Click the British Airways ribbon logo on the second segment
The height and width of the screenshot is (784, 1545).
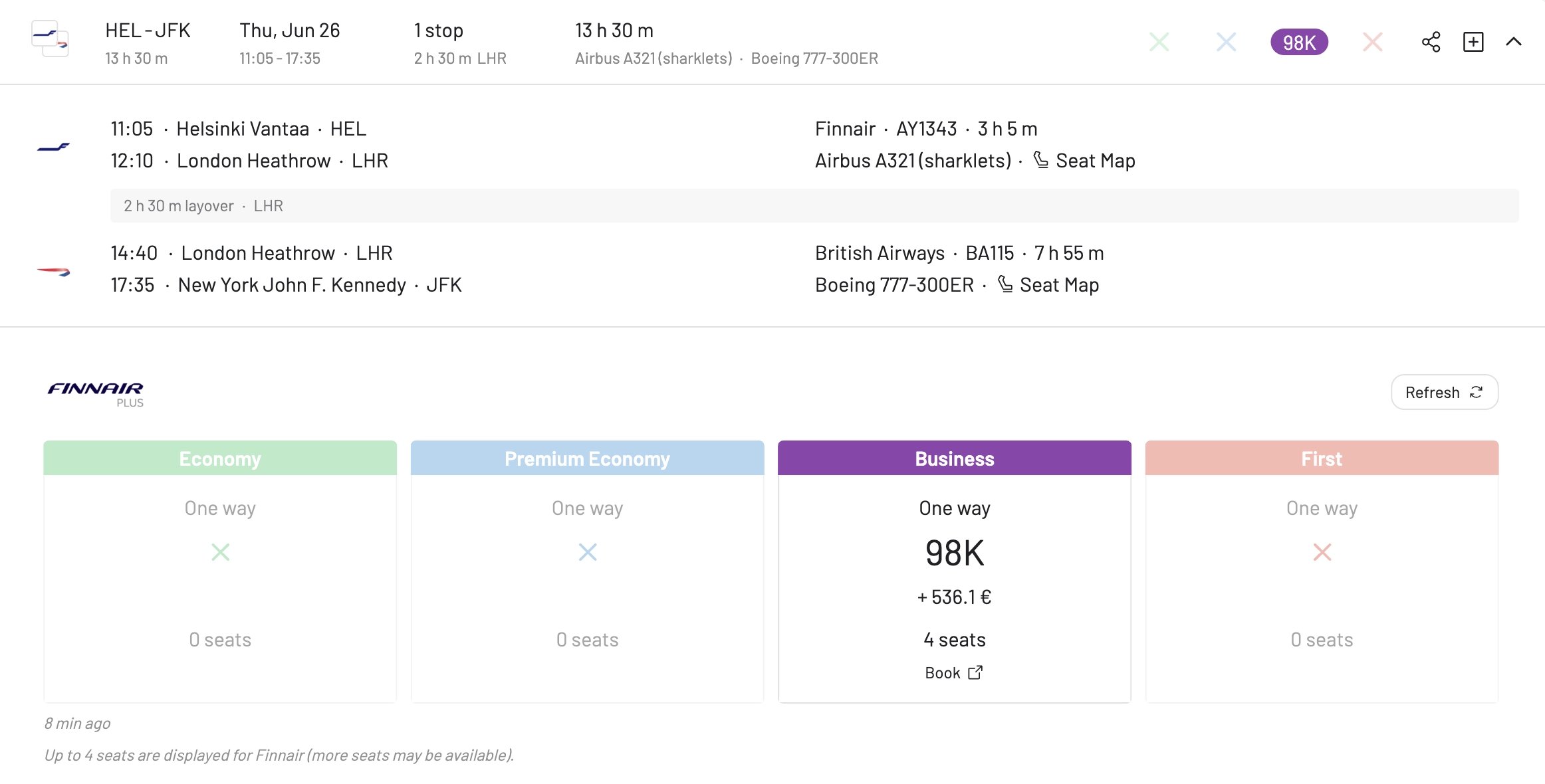pos(54,271)
